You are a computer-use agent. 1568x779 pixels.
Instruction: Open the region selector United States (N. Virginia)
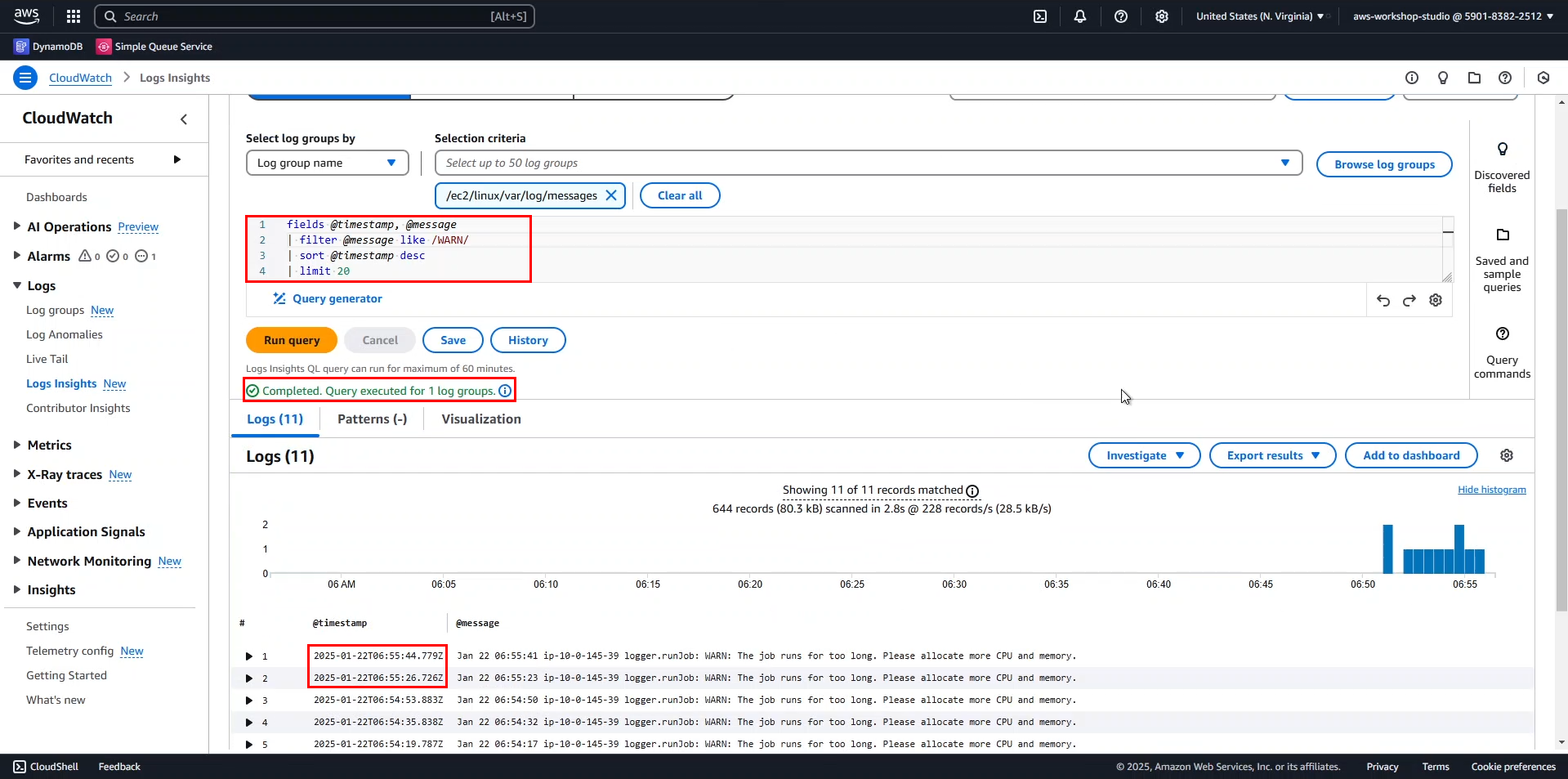[x=1260, y=16]
